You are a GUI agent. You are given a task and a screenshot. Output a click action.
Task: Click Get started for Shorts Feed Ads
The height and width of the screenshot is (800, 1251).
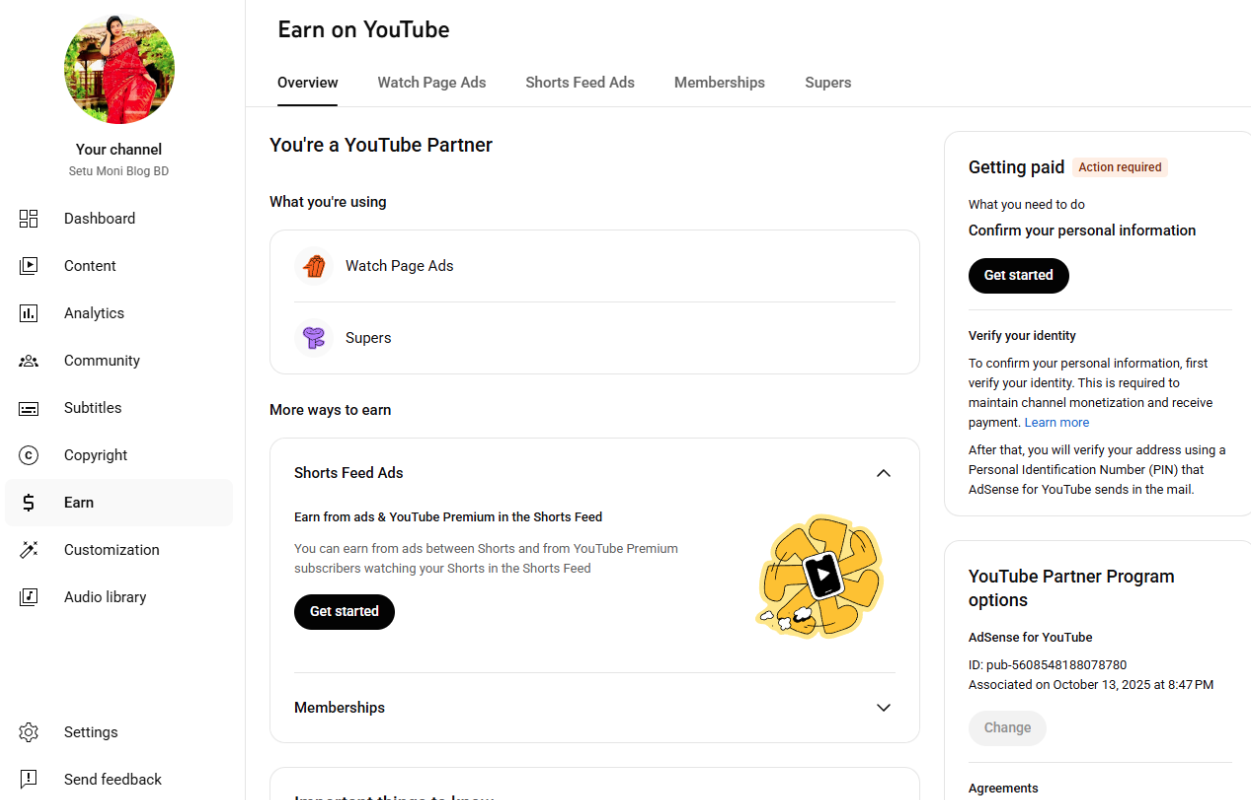point(344,611)
